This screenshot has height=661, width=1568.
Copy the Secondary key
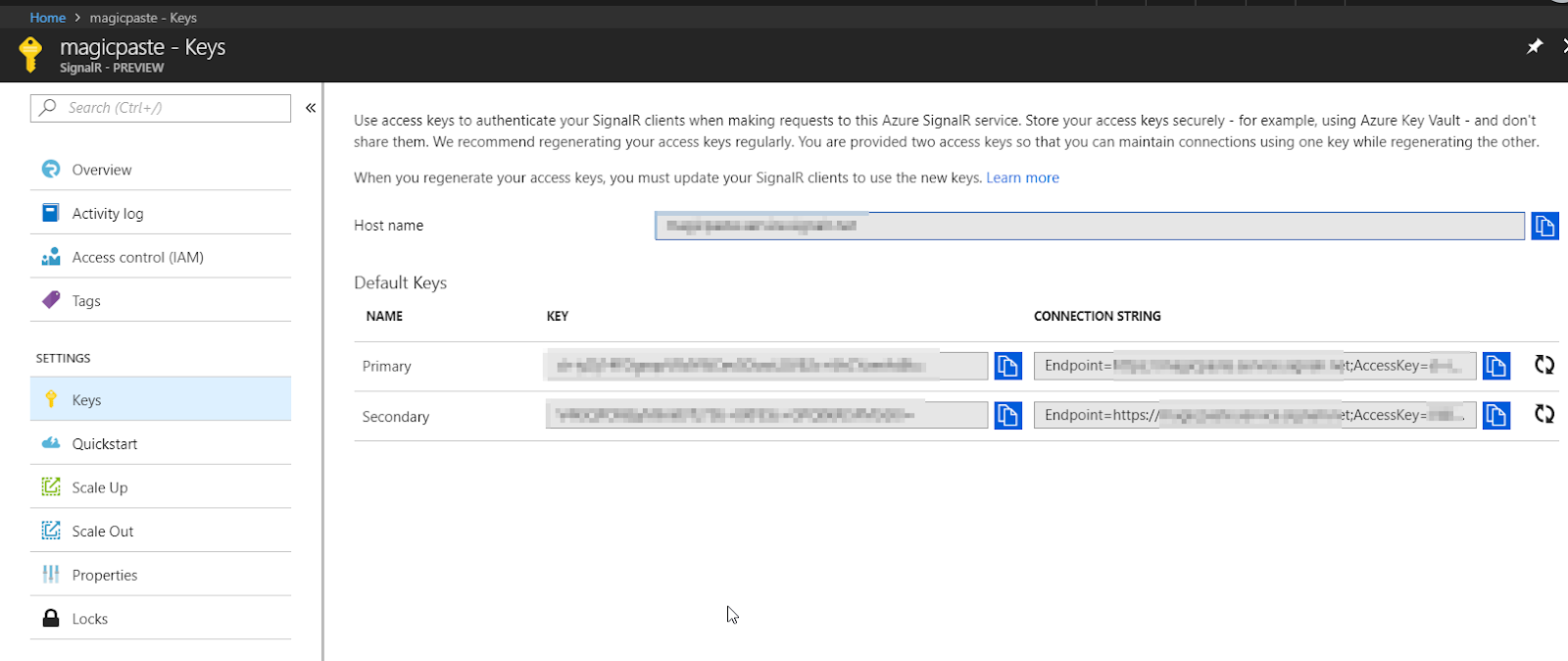1007,415
